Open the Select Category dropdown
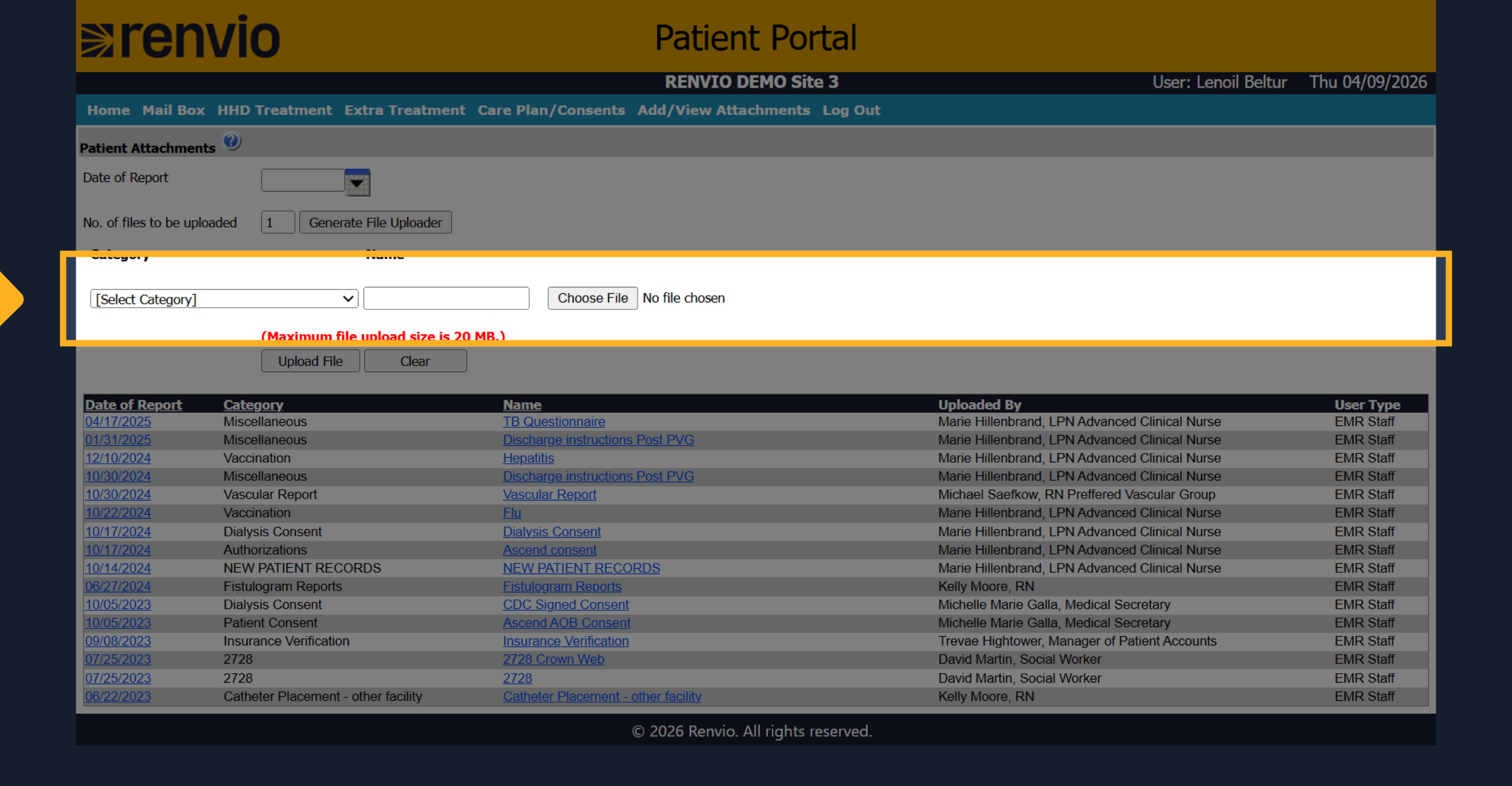 pyautogui.click(x=224, y=299)
